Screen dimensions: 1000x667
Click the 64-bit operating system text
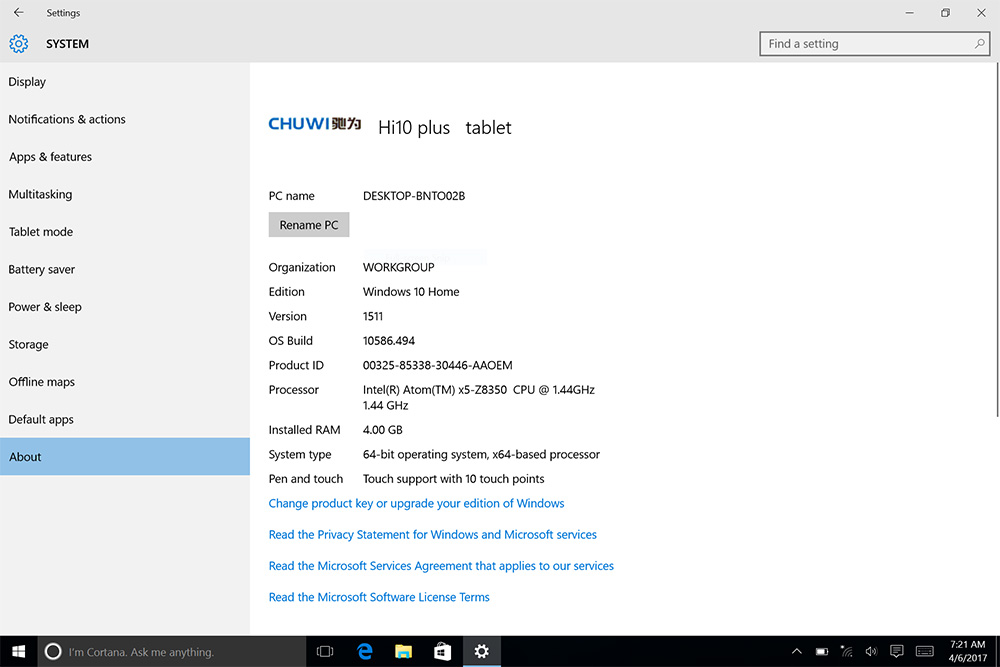click(482, 454)
